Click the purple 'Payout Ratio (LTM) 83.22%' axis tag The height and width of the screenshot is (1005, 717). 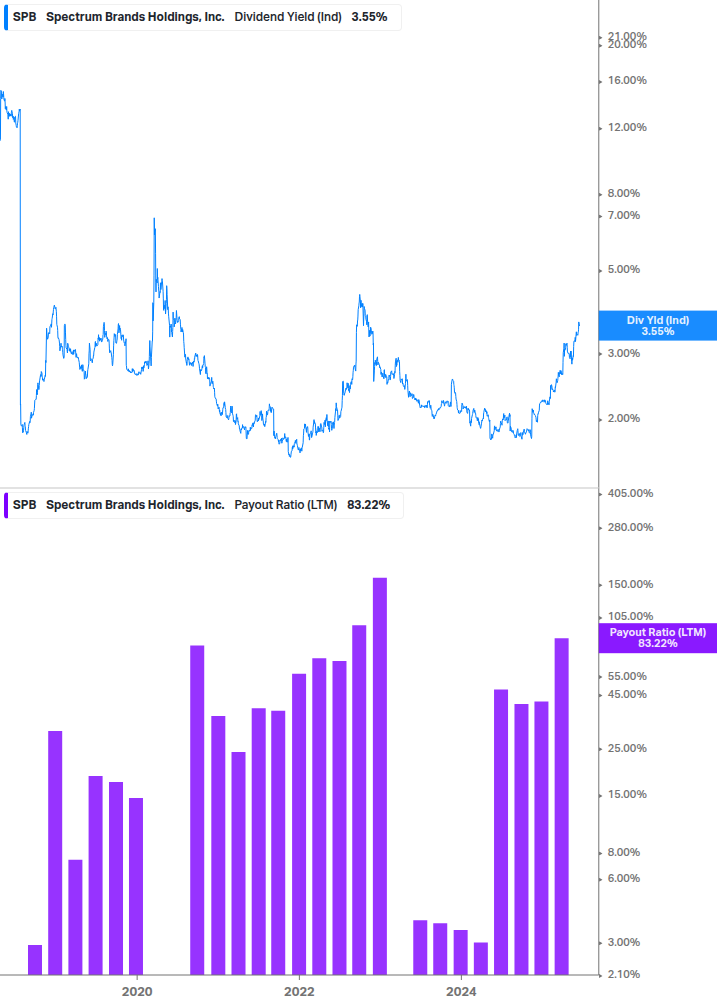click(x=657, y=638)
